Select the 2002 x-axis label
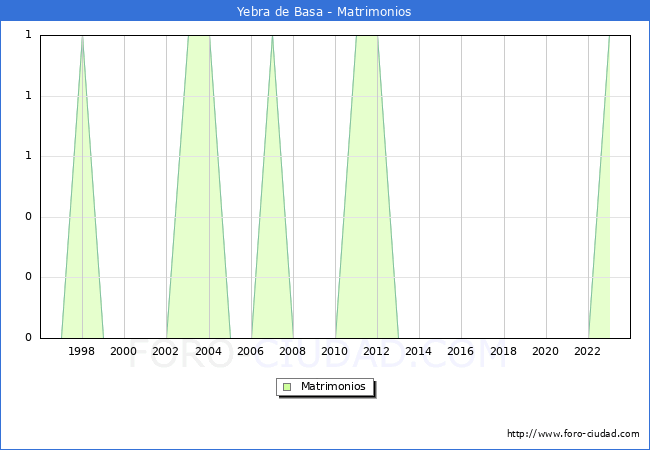The width and height of the screenshot is (650, 450). click(x=166, y=351)
